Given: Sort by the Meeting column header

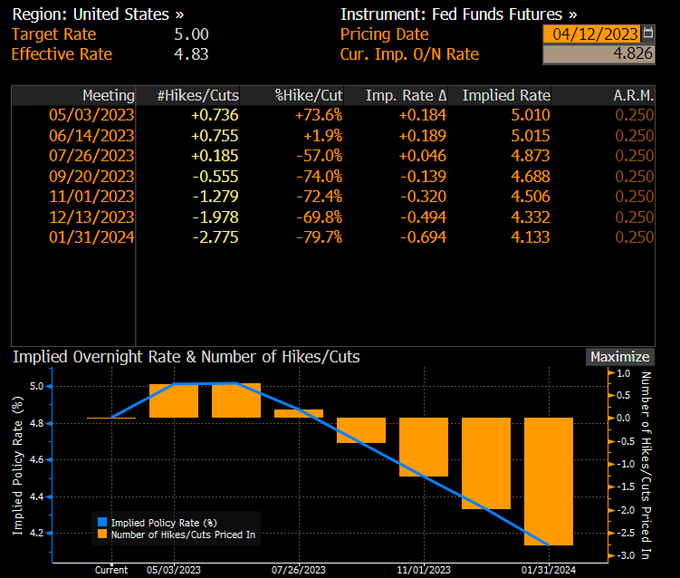Looking at the screenshot, I should (108, 96).
